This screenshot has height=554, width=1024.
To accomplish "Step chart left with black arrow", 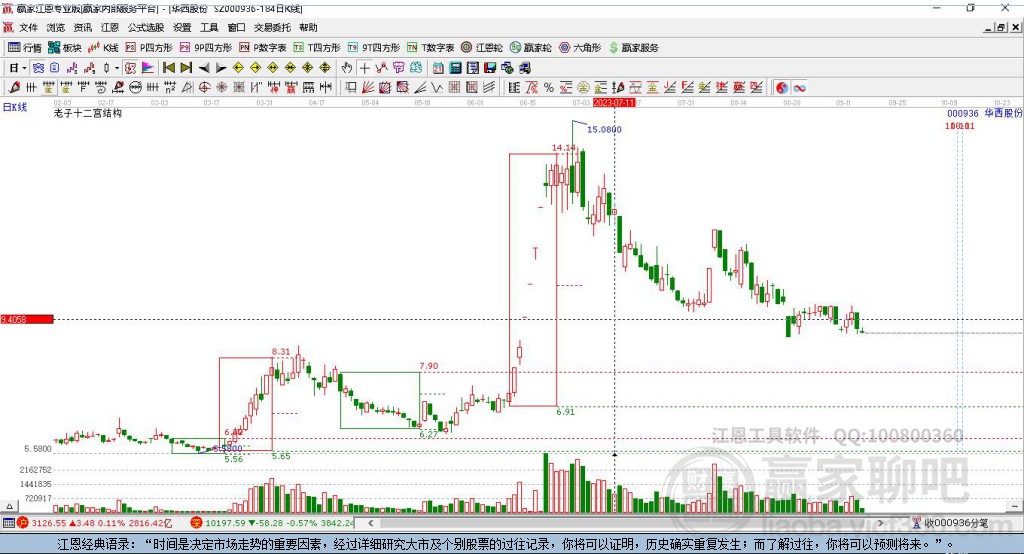I will 204,68.
